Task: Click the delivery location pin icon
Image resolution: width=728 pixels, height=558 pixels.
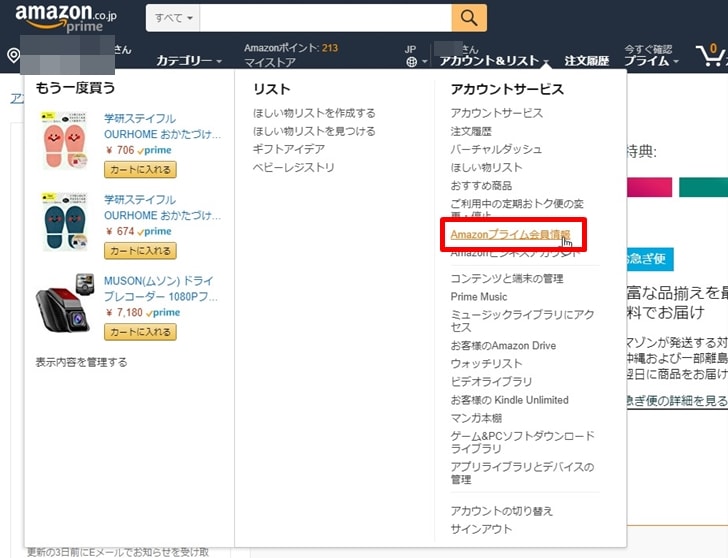Action: 13,56
